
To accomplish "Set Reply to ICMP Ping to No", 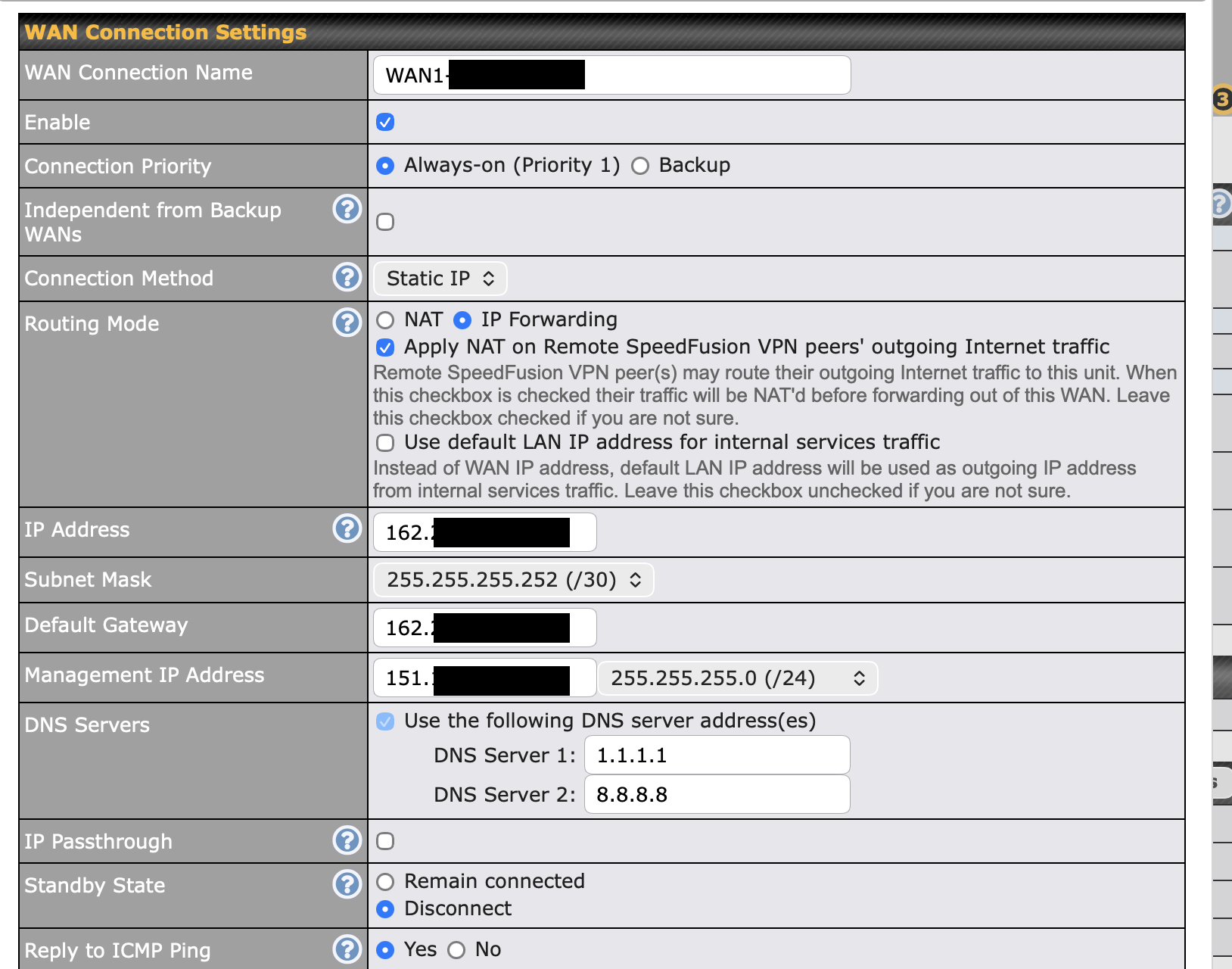I will (x=456, y=950).
